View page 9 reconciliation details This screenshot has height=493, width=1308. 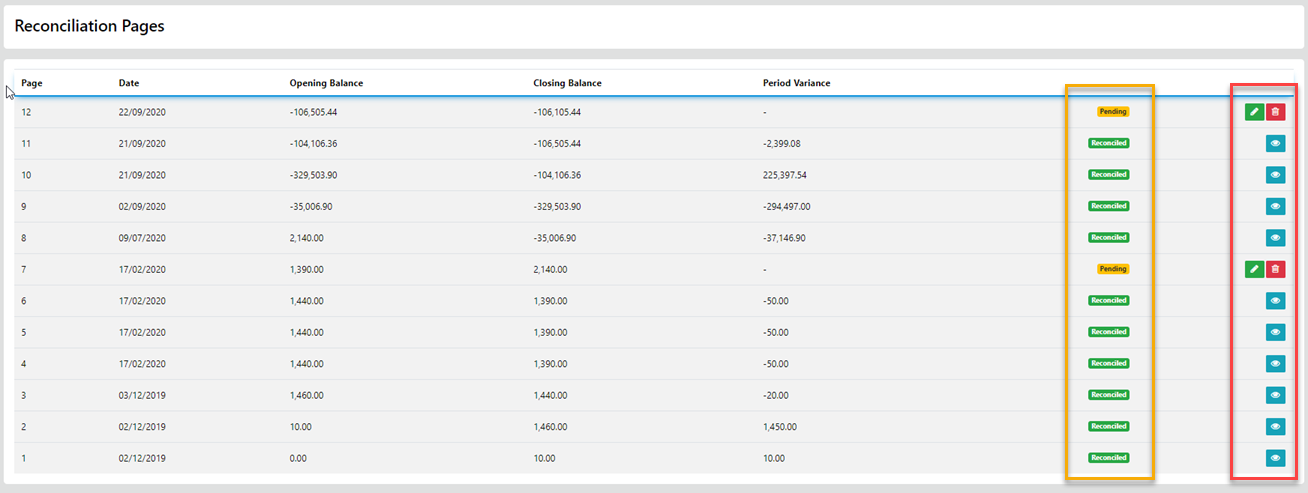click(x=1275, y=206)
